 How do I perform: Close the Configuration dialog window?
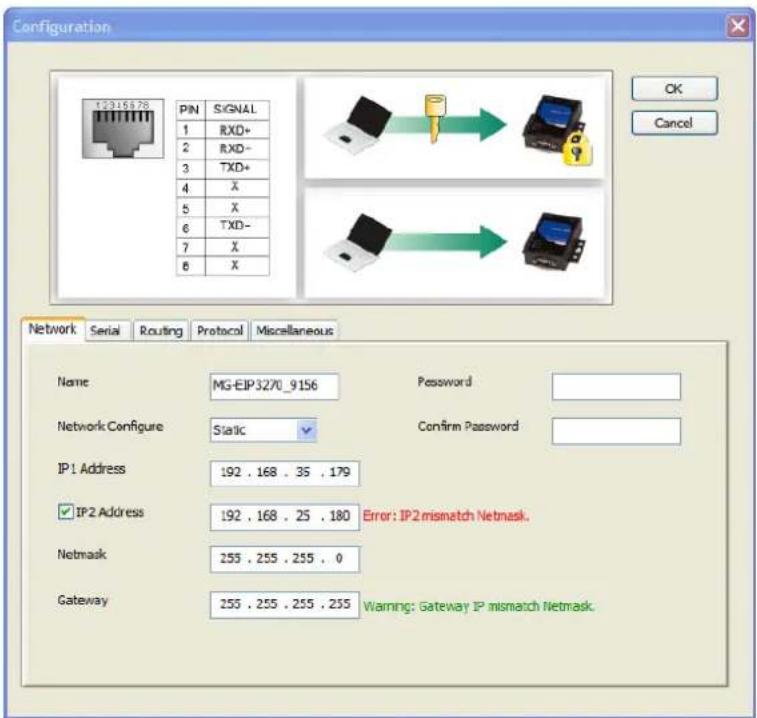(x=737, y=26)
